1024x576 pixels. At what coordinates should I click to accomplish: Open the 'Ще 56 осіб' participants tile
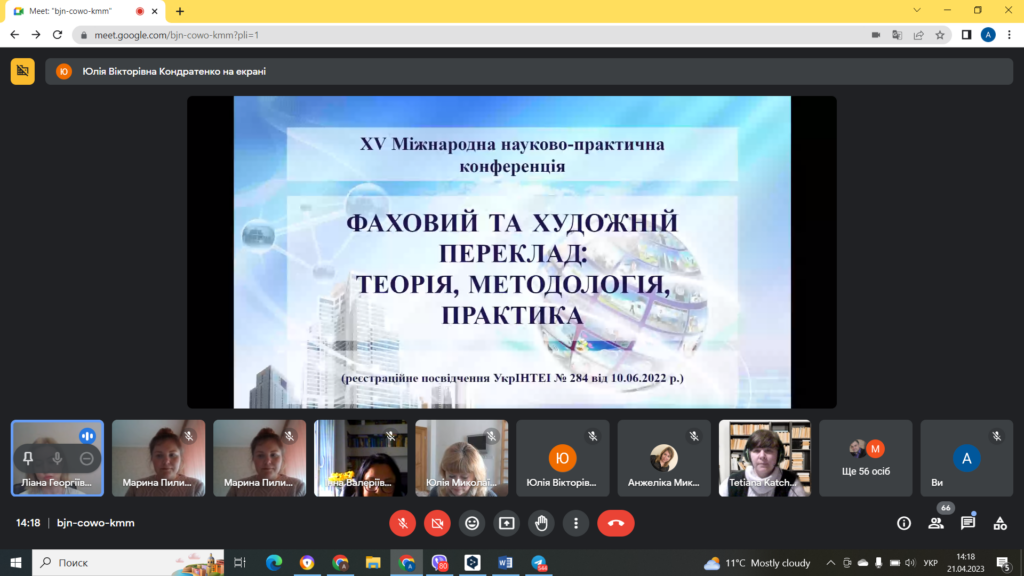coord(866,458)
